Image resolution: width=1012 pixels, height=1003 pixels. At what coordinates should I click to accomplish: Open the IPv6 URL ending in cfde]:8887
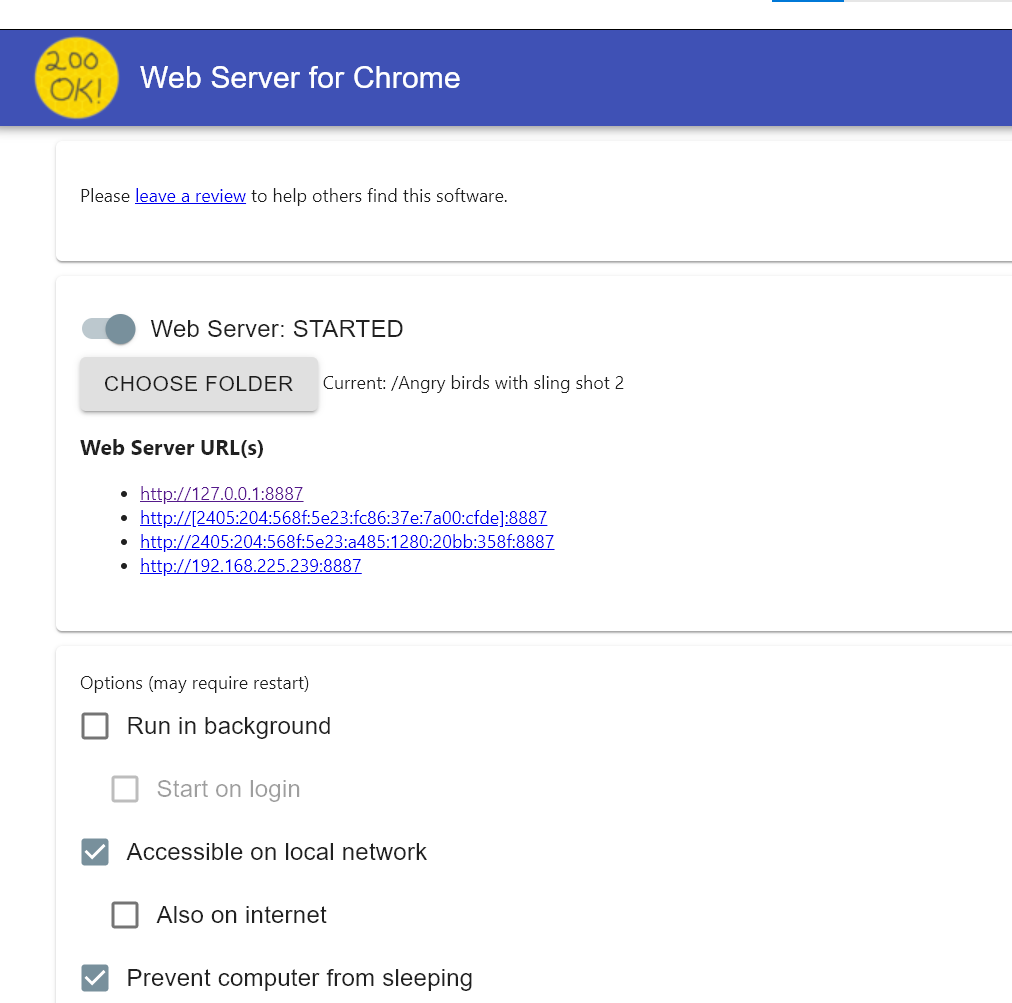(x=343, y=517)
